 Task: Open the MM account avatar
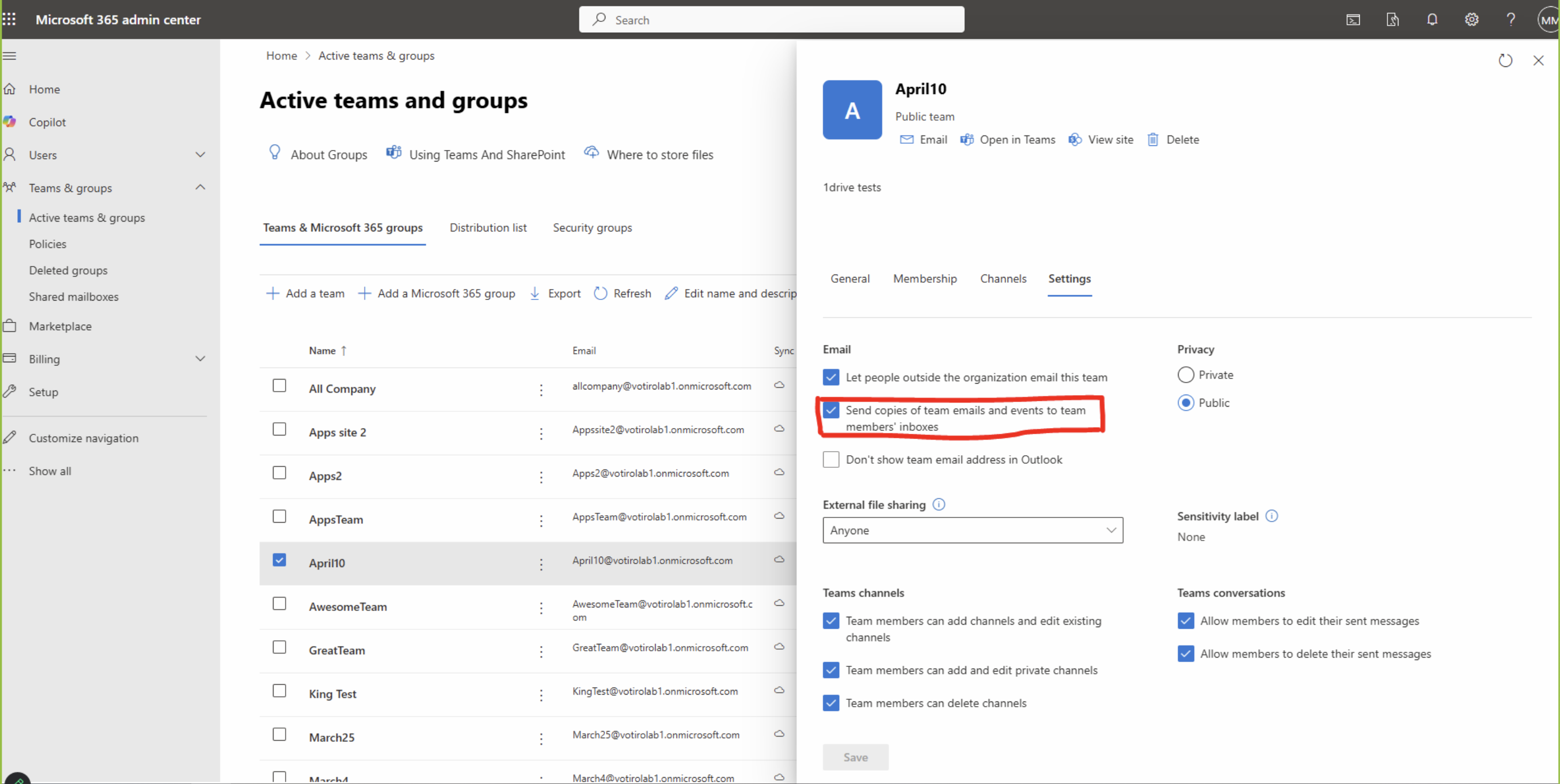click(1548, 20)
